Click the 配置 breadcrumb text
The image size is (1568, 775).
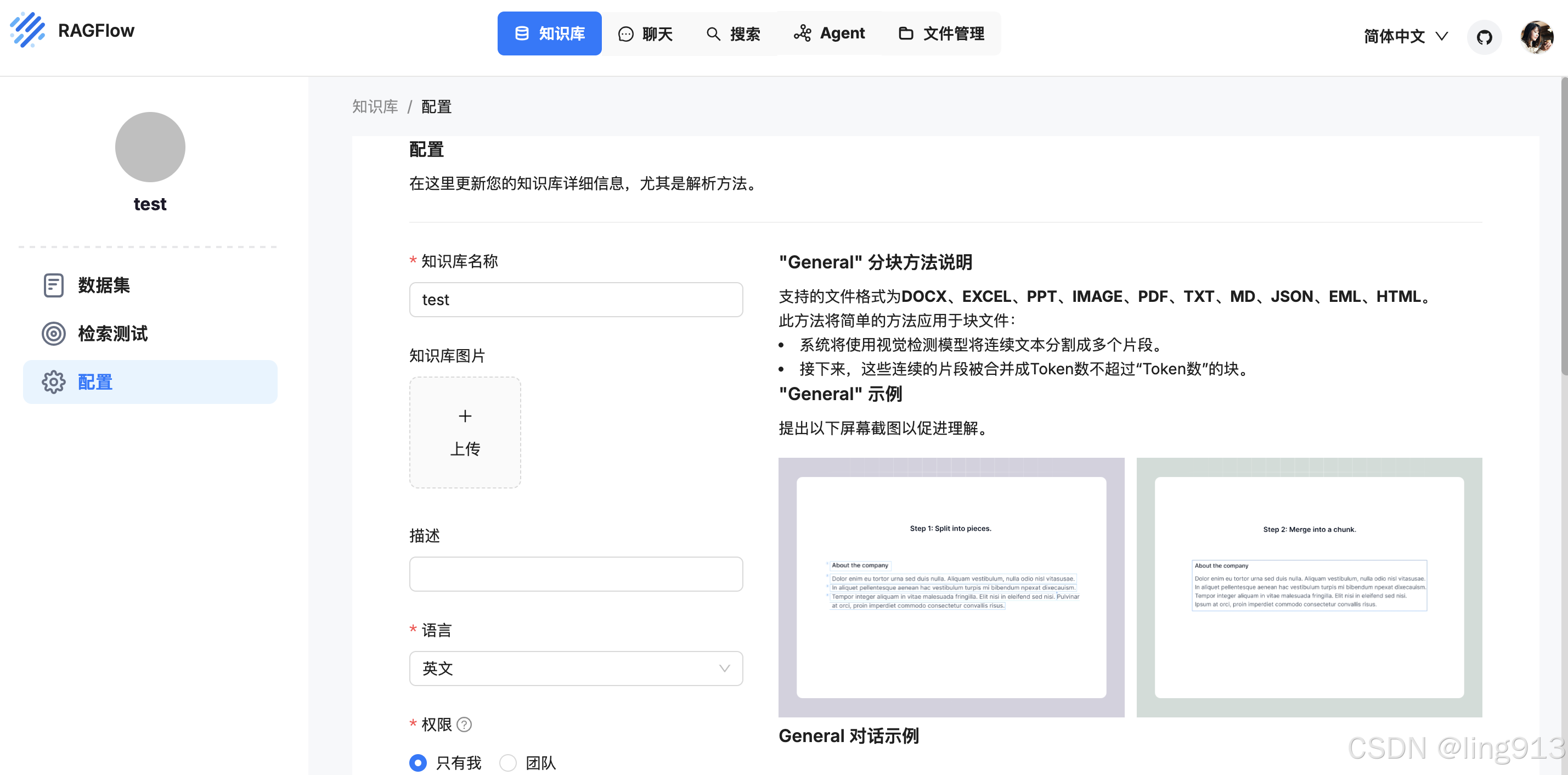coord(436,106)
